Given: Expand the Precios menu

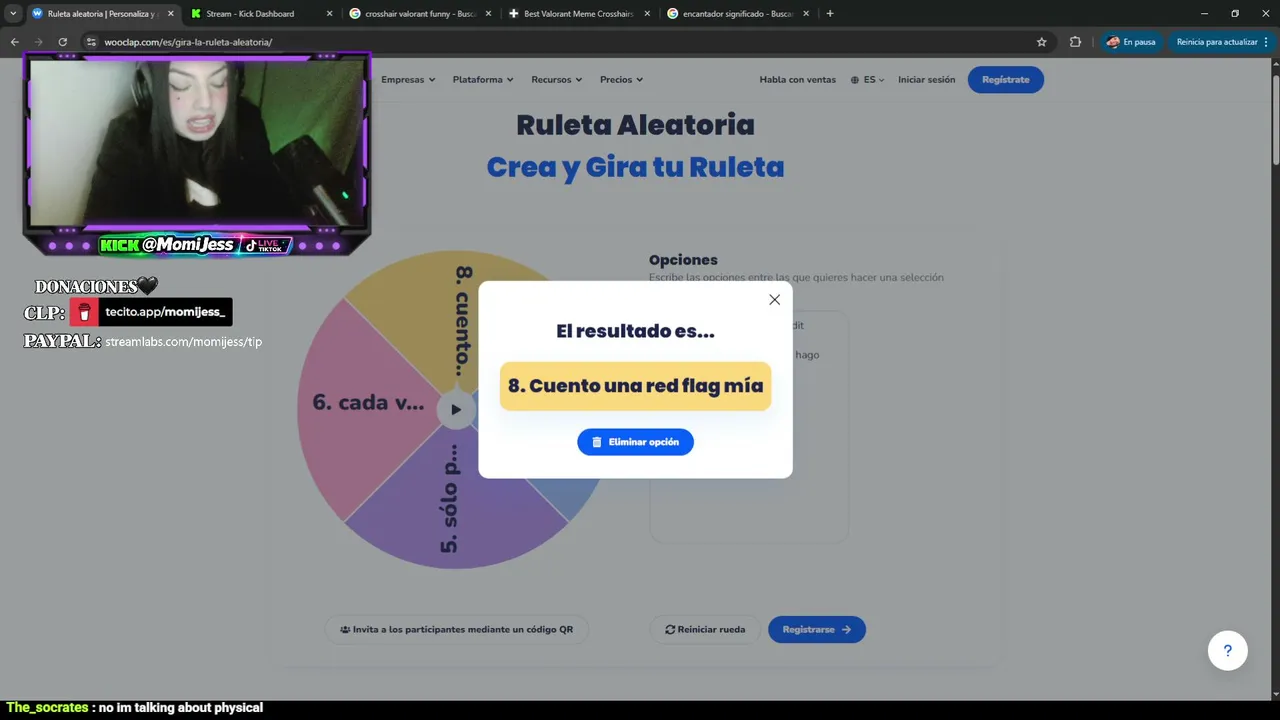Looking at the screenshot, I should point(622,80).
